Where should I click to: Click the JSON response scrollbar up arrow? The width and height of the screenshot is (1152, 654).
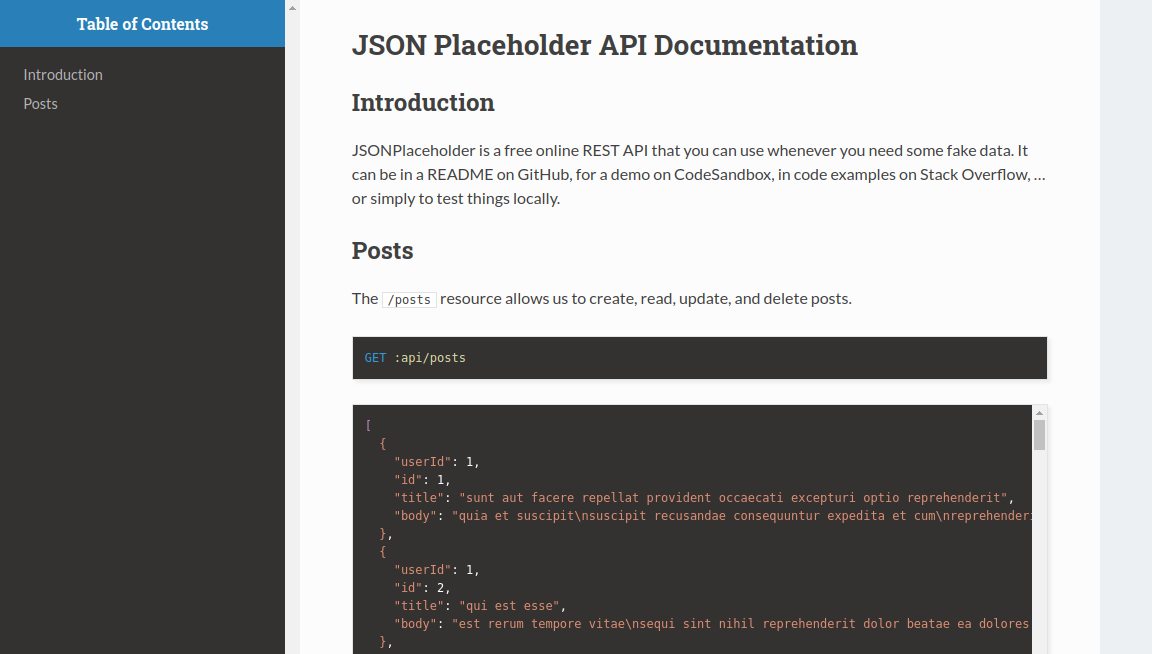[1039, 413]
